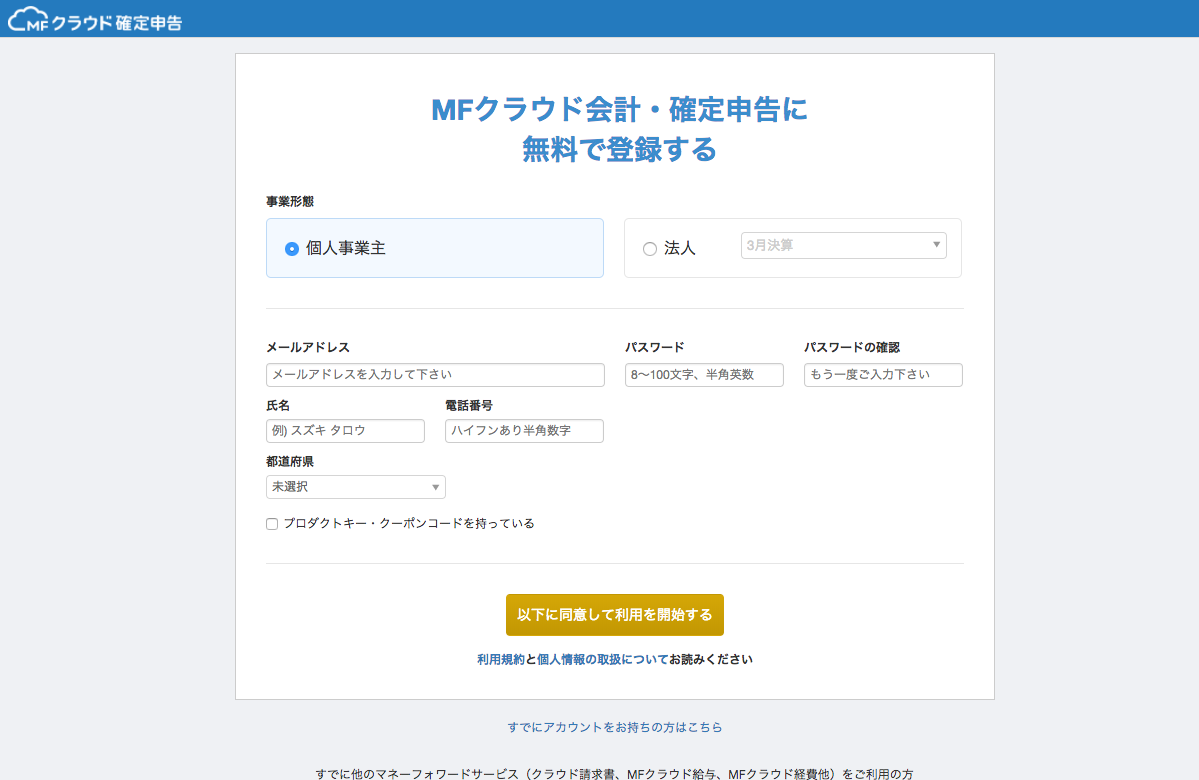Open the 都道府県 dropdown
The width and height of the screenshot is (1199, 780).
pos(356,487)
